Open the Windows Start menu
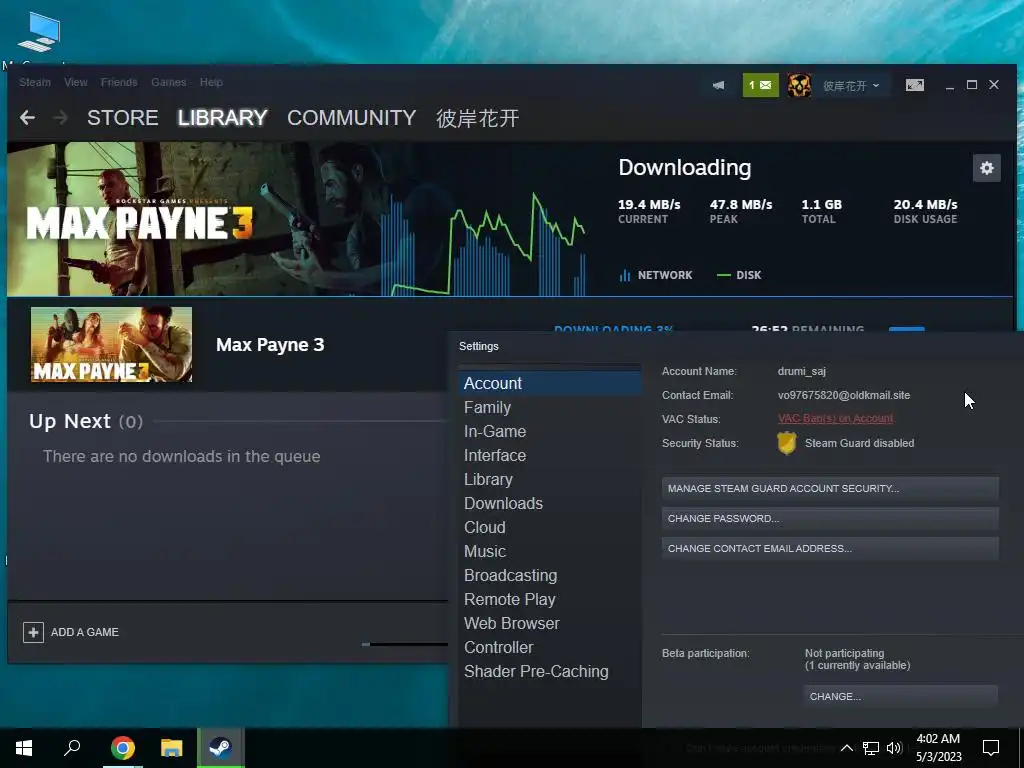The height and width of the screenshot is (768, 1024). [24, 748]
